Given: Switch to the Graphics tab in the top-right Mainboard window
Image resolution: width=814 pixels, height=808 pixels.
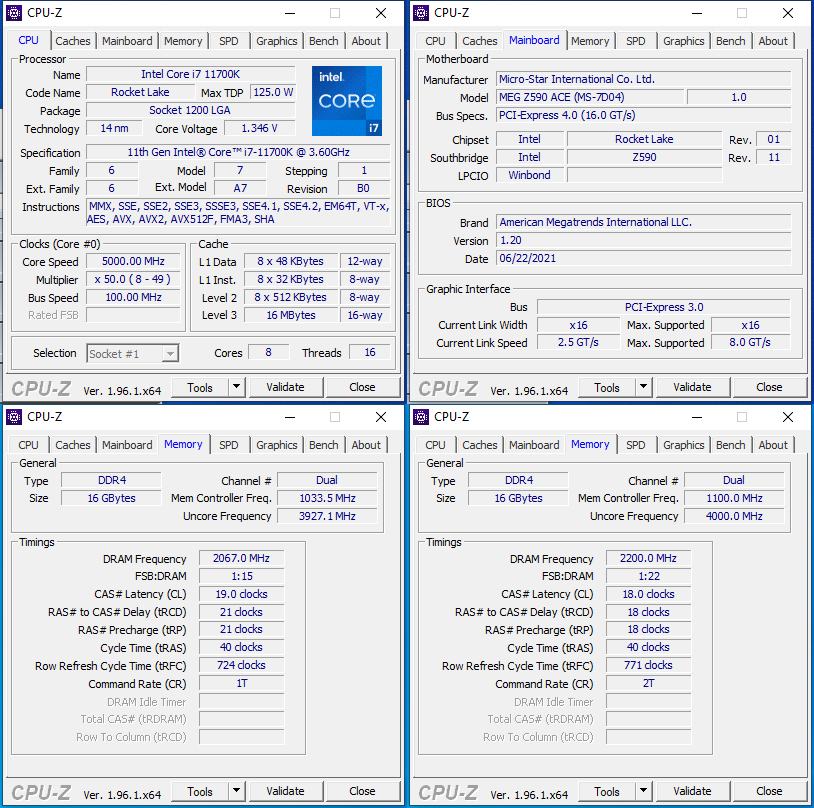Looking at the screenshot, I should pyautogui.click(x=684, y=41).
